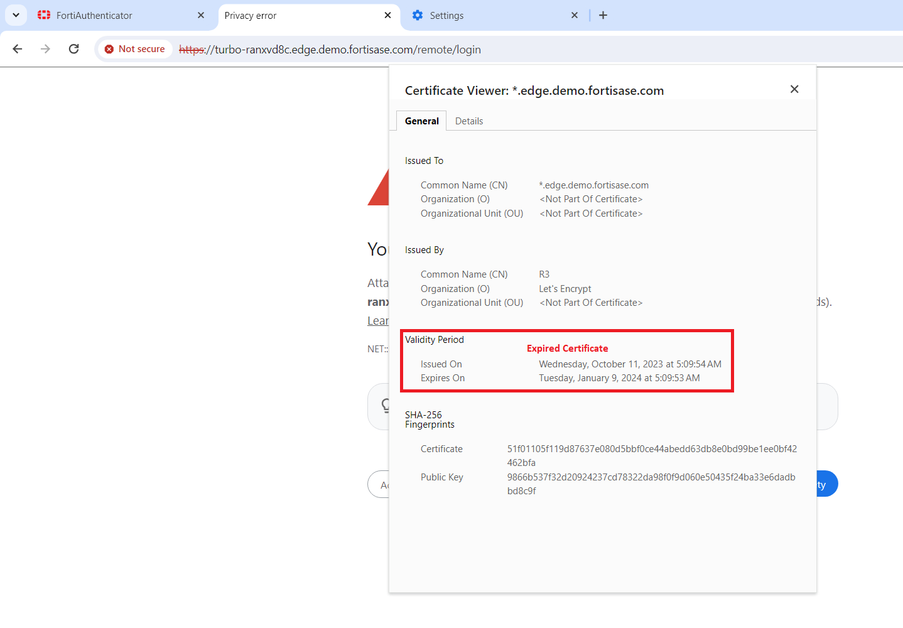Click the Issued To common name *.edge.demo.fortisase.com
Viewport: 903px width, 628px height.
coord(594,185)
